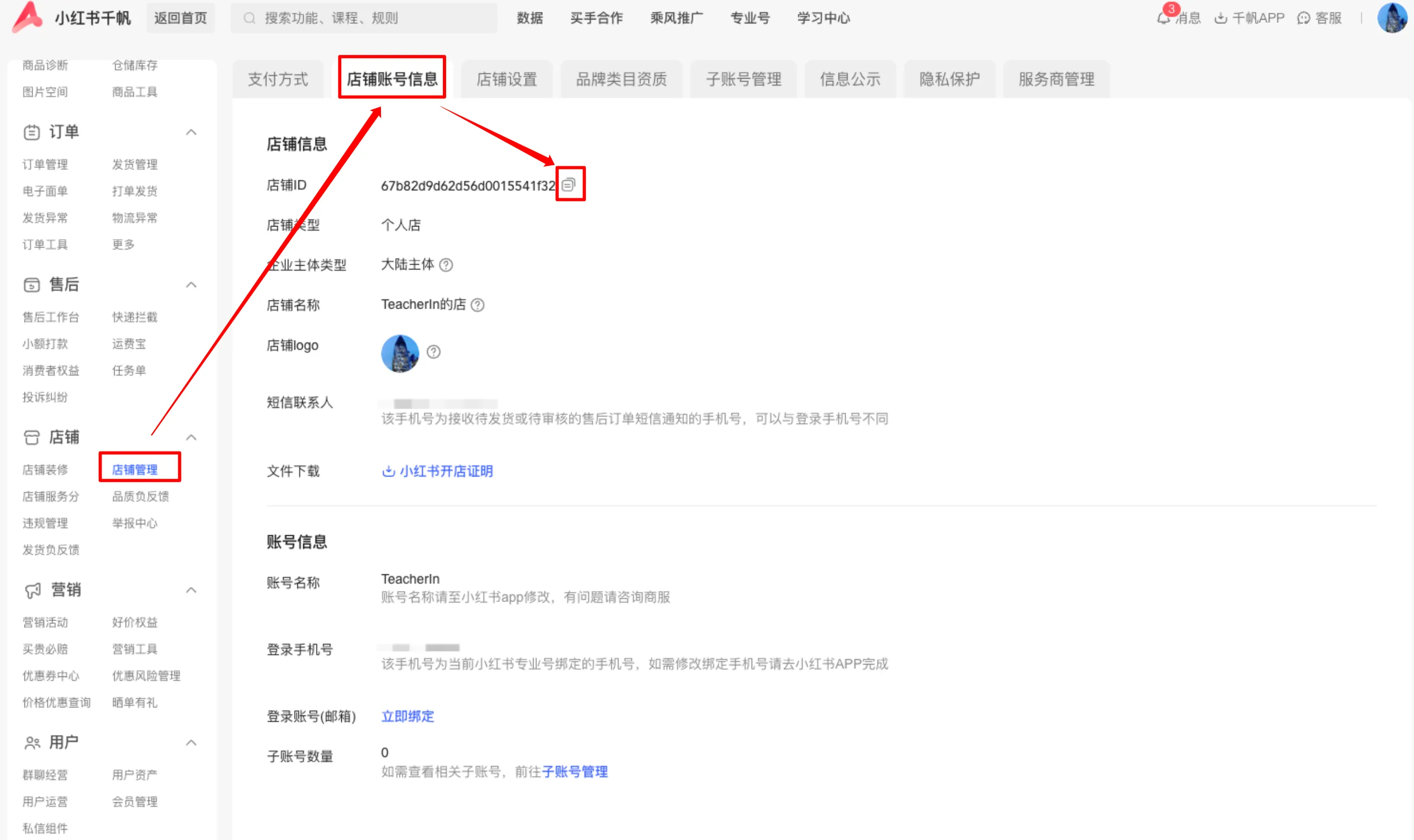Open 买手合作 top menu

(596, 18)
